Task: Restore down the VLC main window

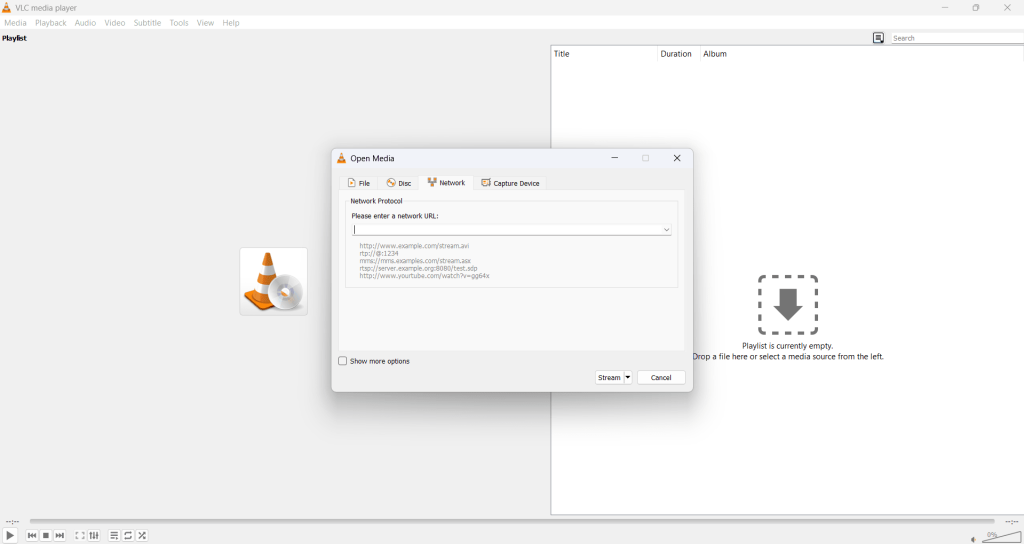Action: point(976,8)
